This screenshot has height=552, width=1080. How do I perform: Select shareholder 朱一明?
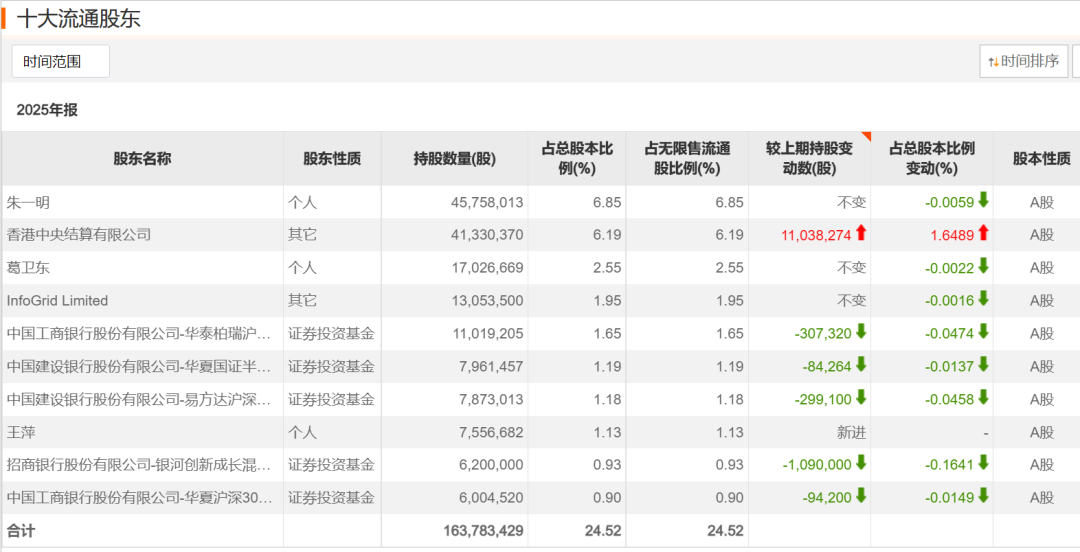point(28,202)
